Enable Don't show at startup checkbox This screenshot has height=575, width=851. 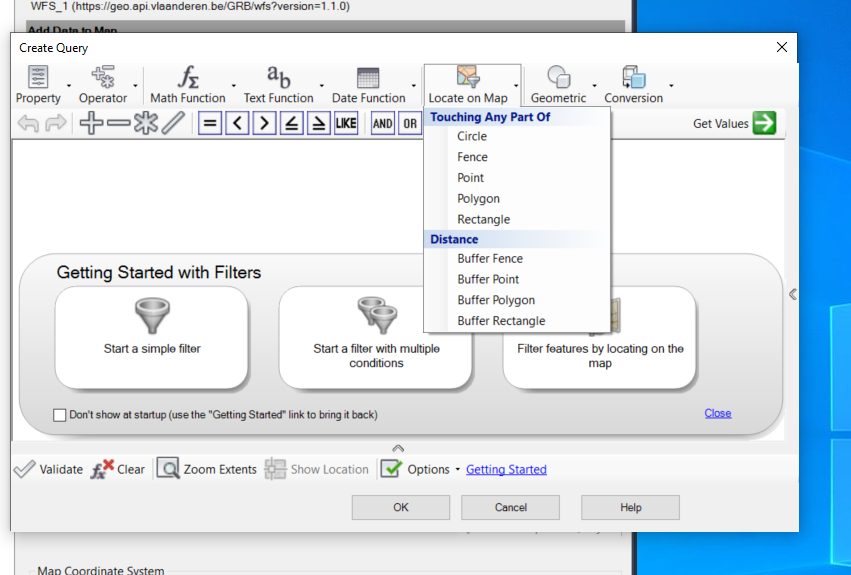pos(60,415)
